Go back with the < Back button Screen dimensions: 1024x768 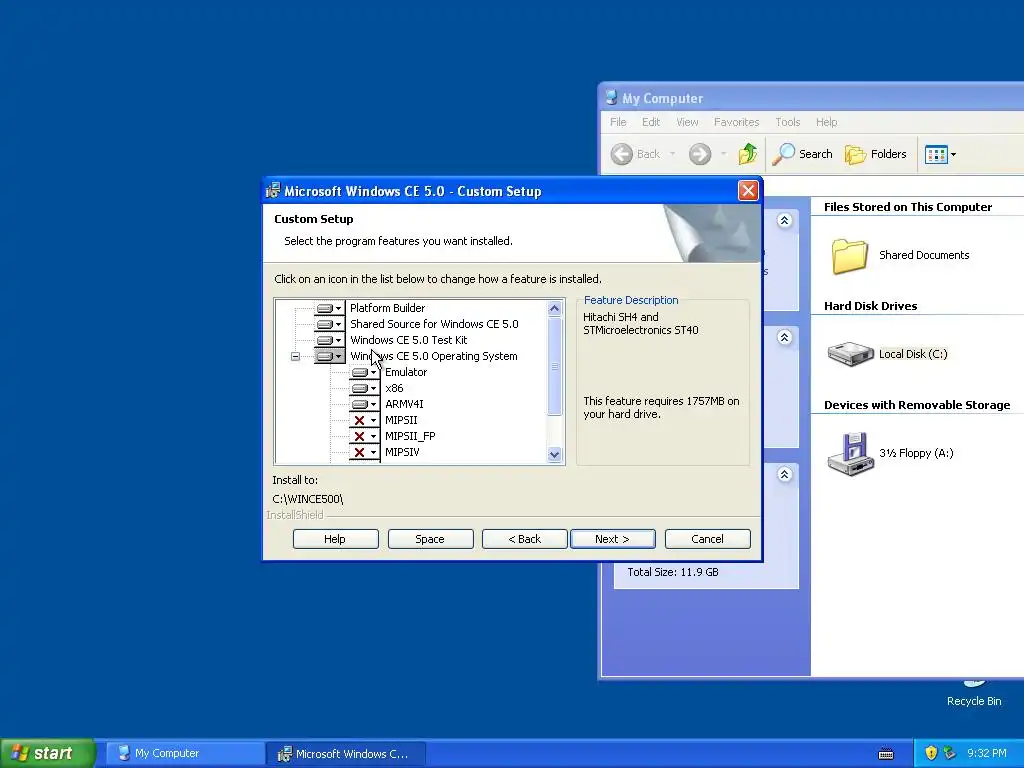(x=524, y=539)
